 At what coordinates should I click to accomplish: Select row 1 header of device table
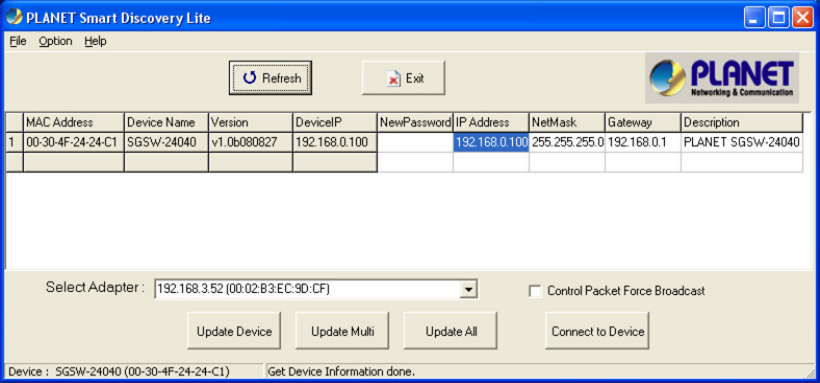14,142
